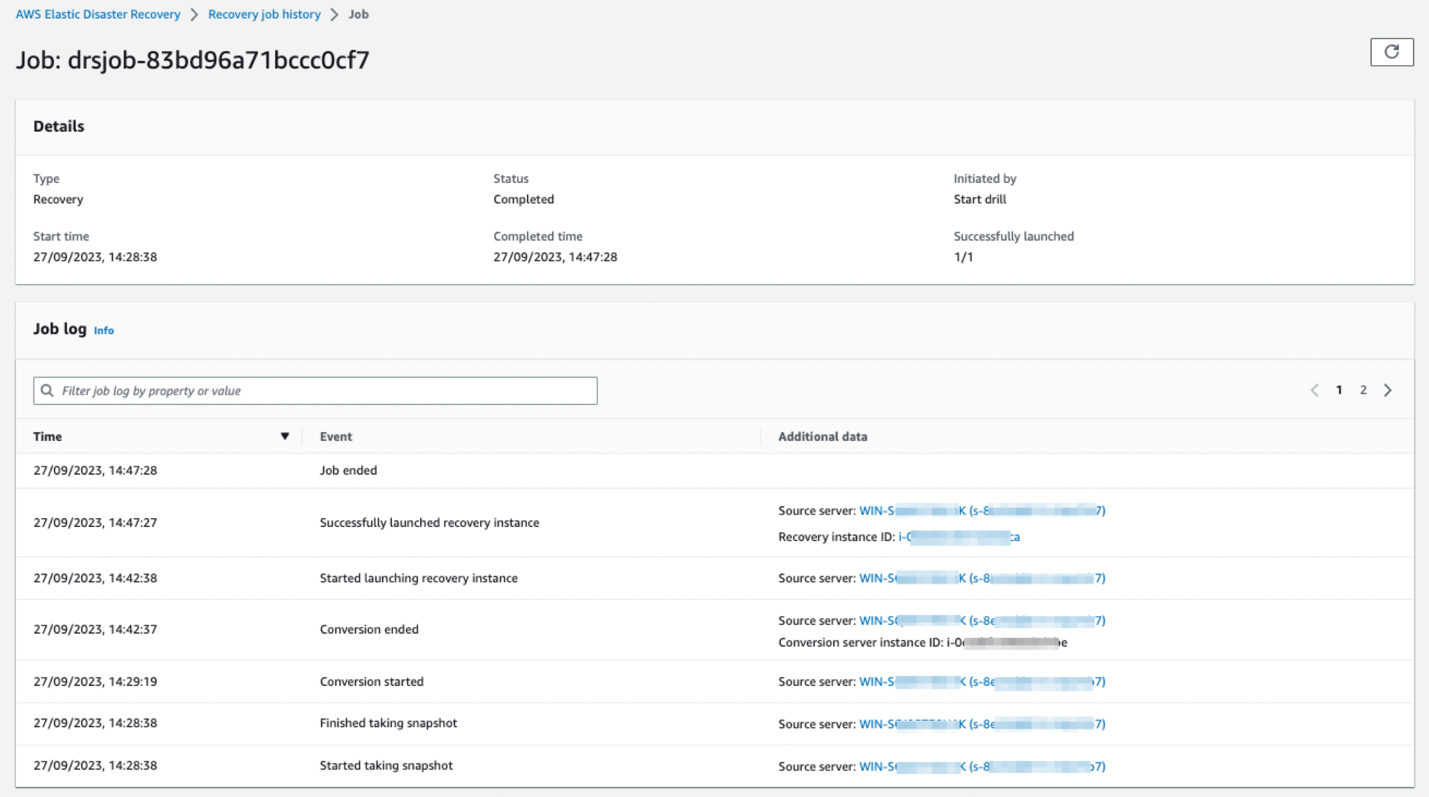Click the Additional data column header
Viewport: 1429px width, 797px height.
(x=823, y=437)
